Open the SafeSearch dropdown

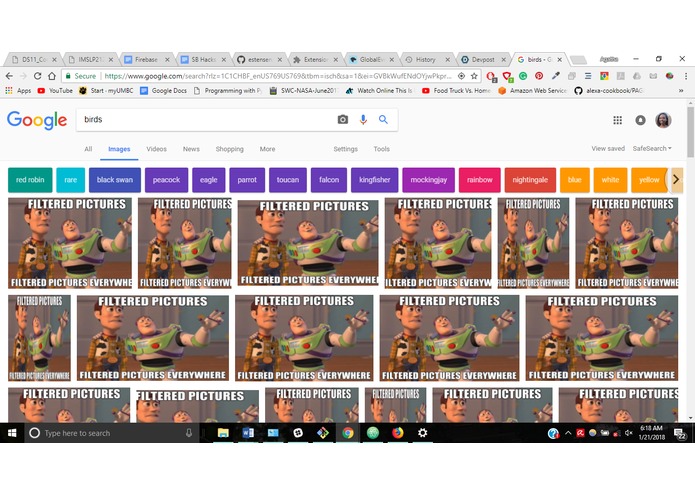click(x=652, y=148)
